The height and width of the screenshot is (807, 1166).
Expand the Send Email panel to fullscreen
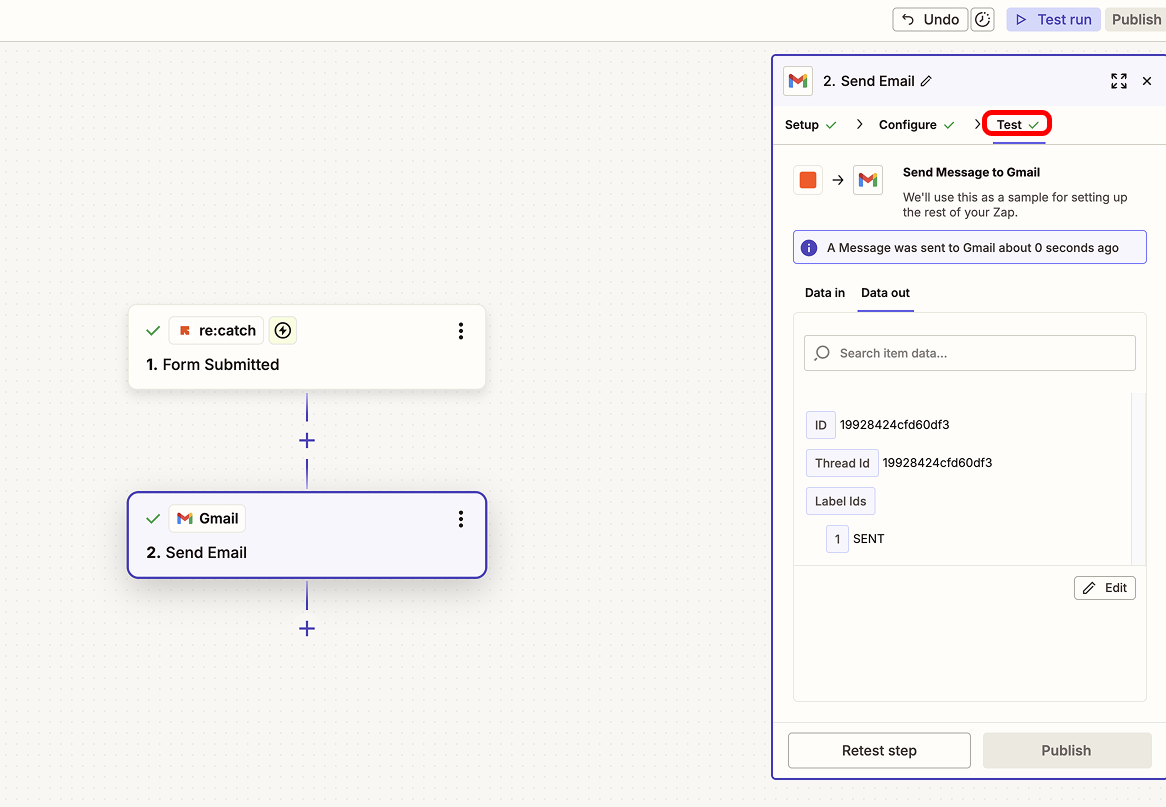(x=1119, y=81)
